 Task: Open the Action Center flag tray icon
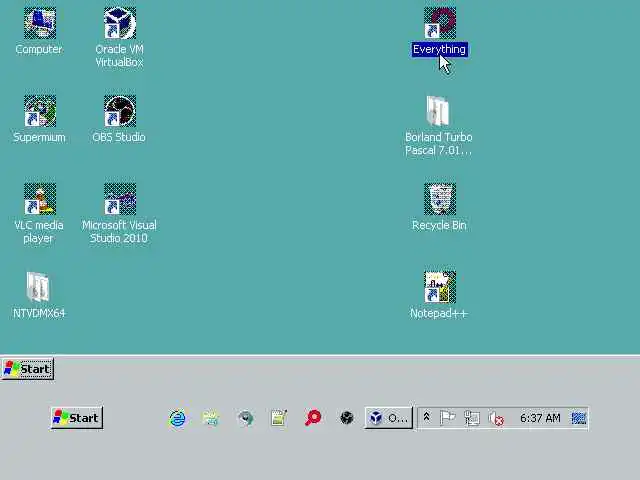tap(447, 418)
